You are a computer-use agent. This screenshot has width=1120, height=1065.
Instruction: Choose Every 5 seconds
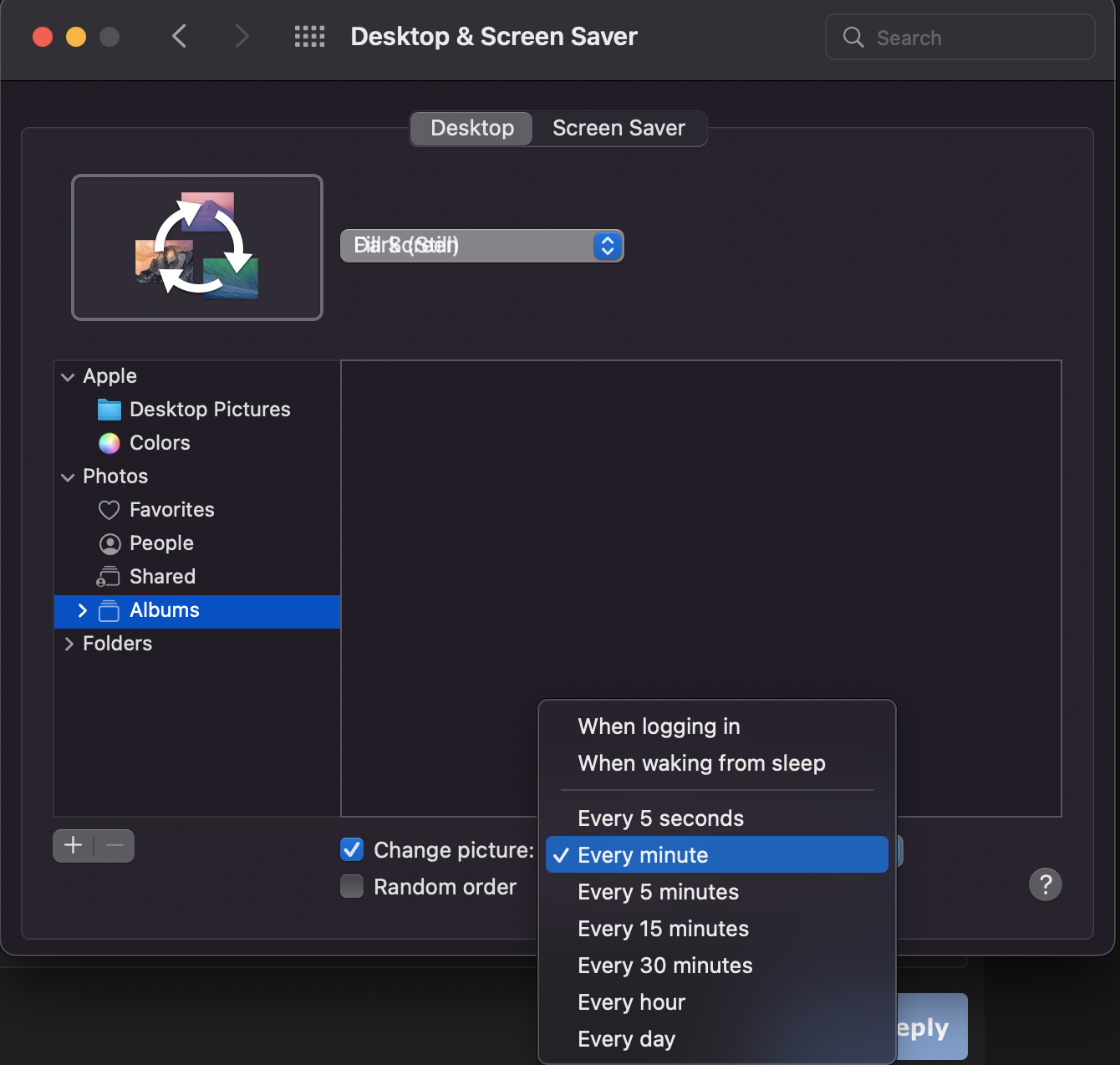pos(717,818)
